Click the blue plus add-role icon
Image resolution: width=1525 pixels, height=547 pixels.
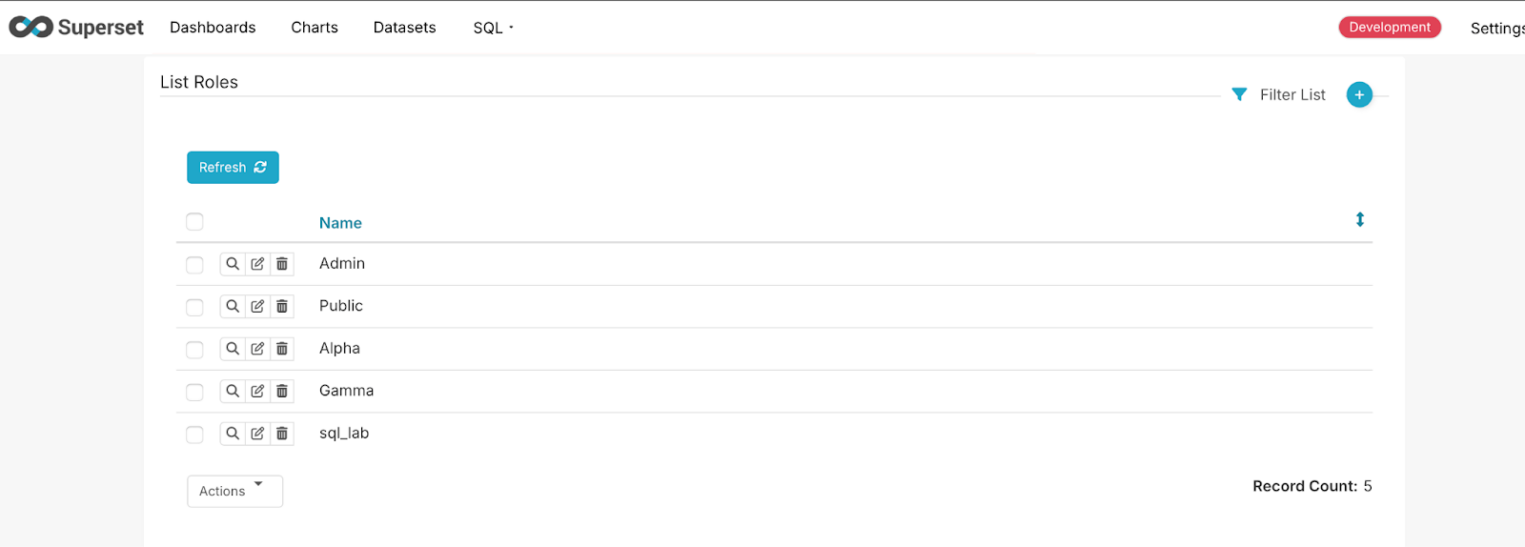tap(1359, 95)
